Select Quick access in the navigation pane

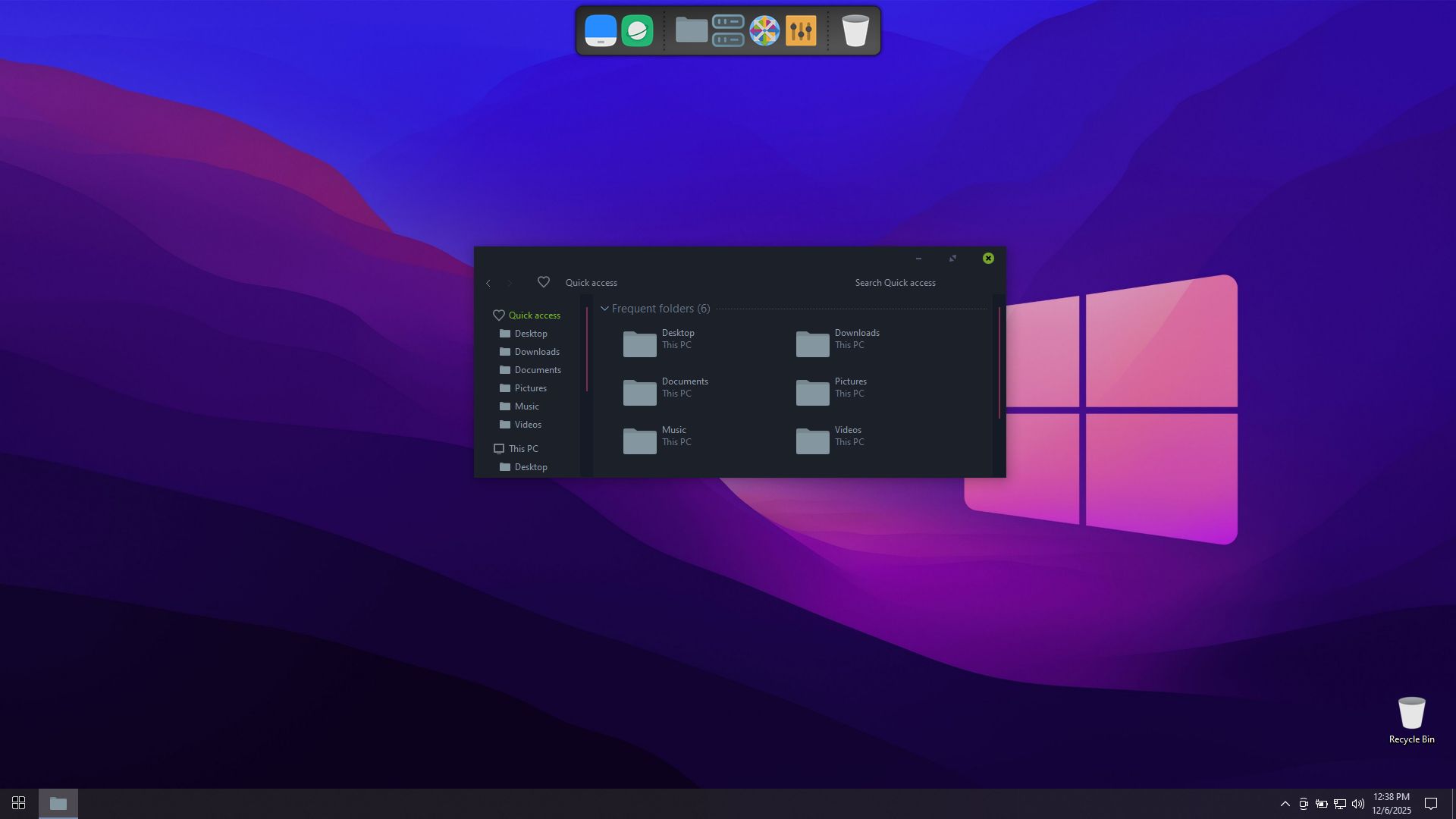[x=534, y=315]
